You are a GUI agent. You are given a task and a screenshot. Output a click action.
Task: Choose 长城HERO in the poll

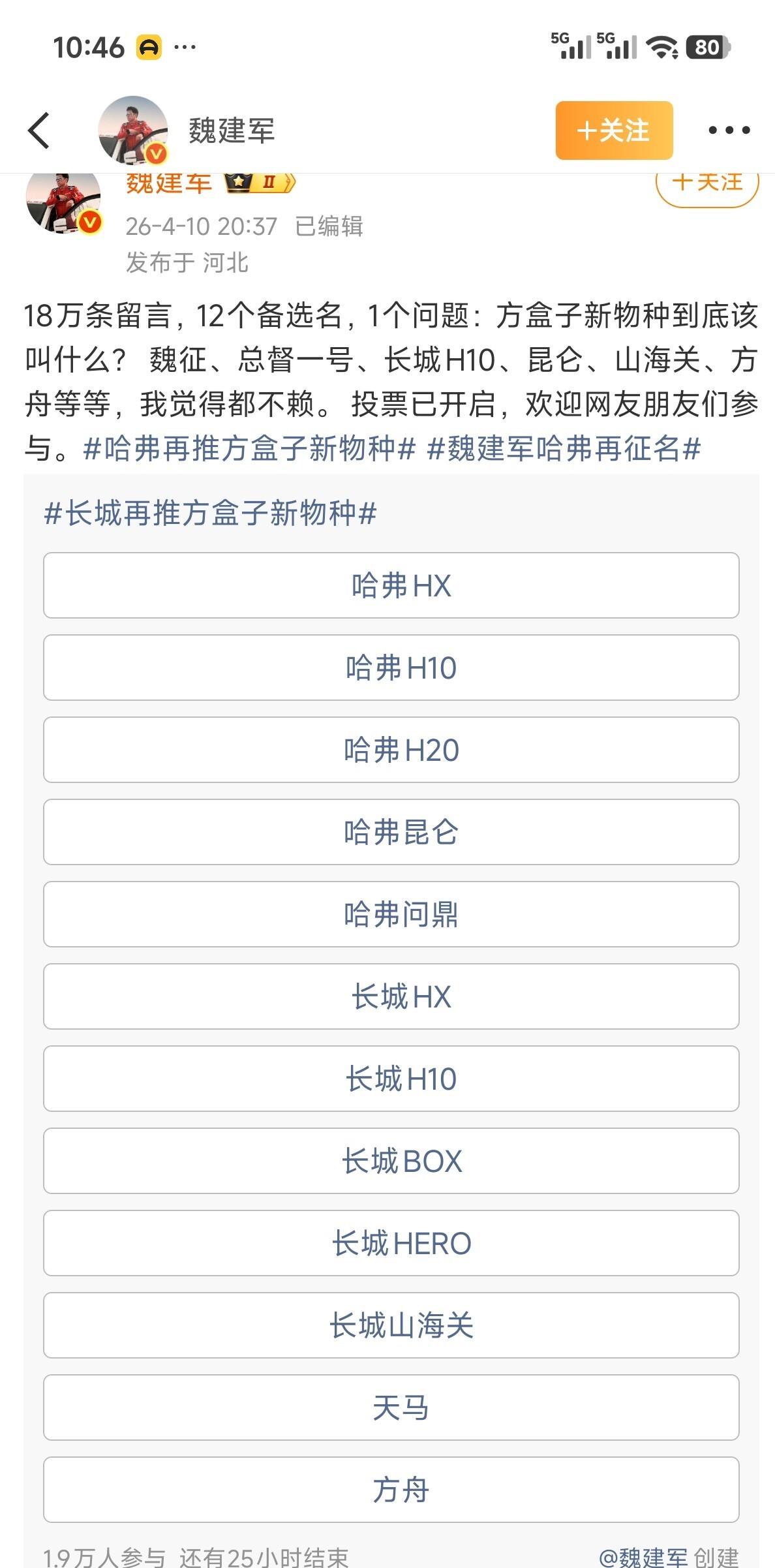391,1243
